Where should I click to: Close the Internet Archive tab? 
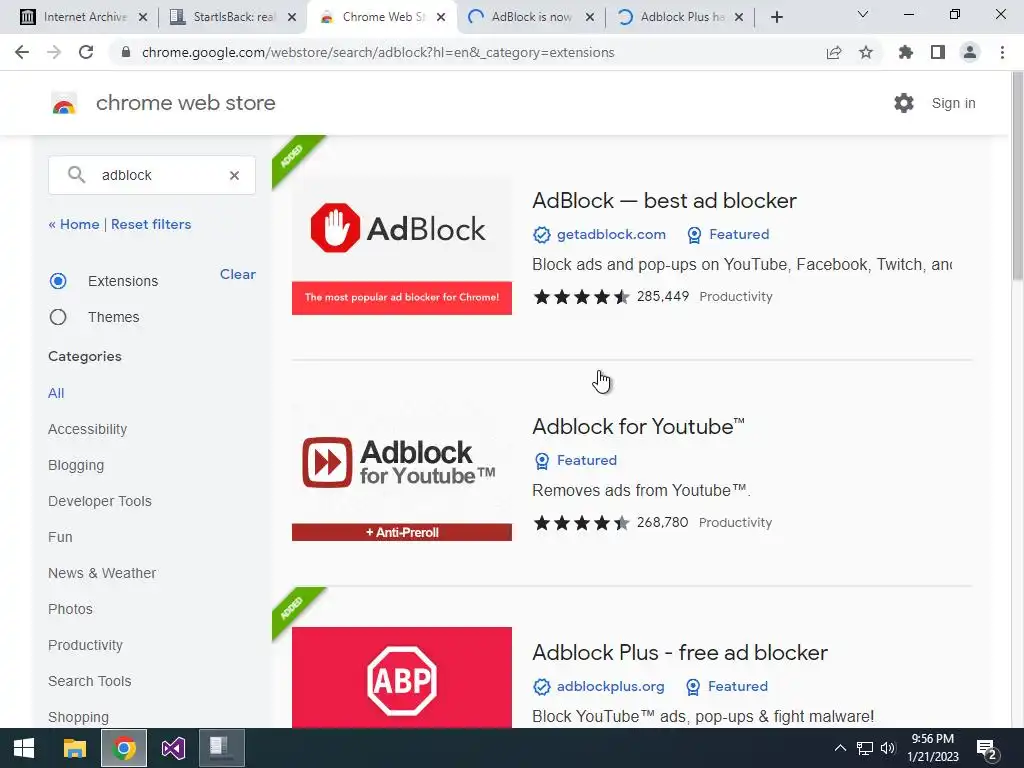click(x=143, y=18)
